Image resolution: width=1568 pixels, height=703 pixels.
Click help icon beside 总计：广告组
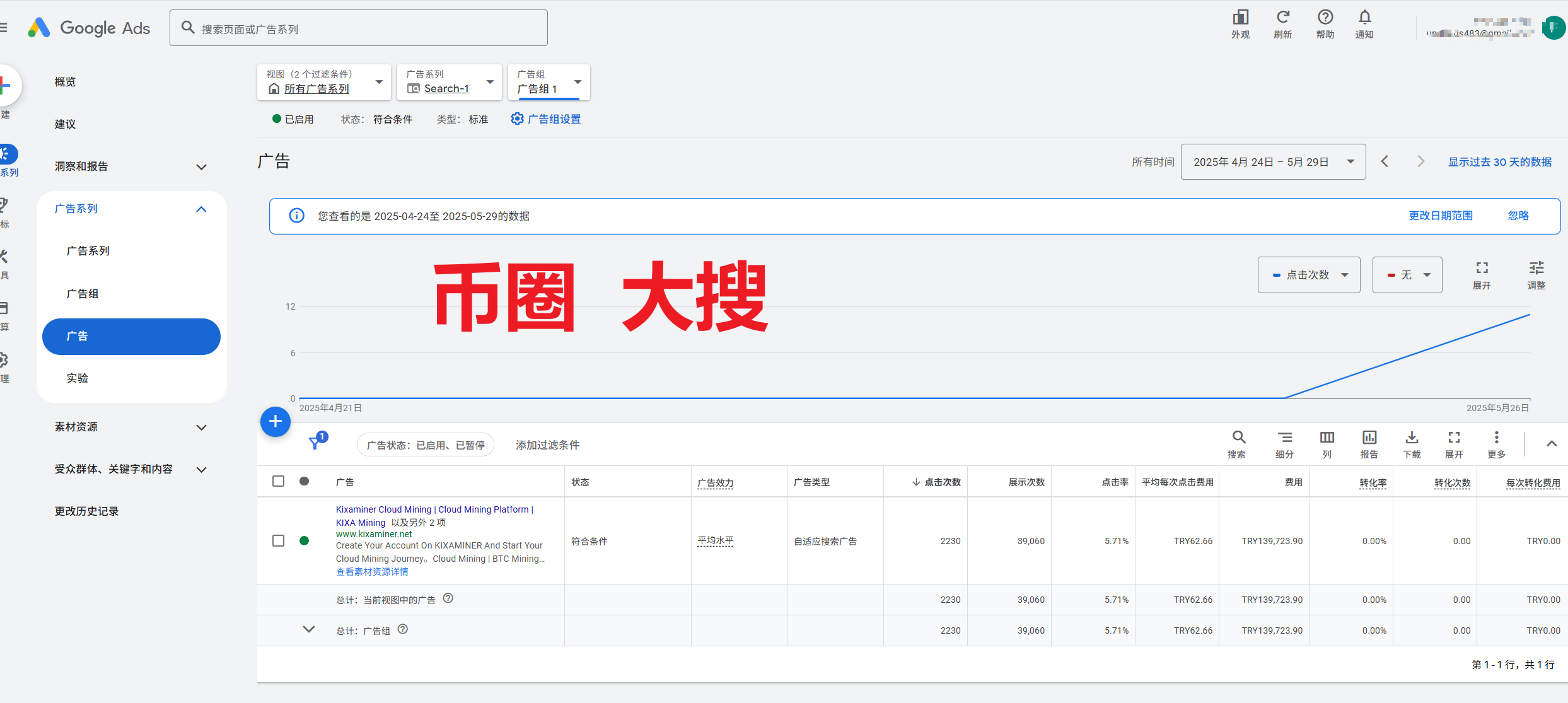point(402,629)
